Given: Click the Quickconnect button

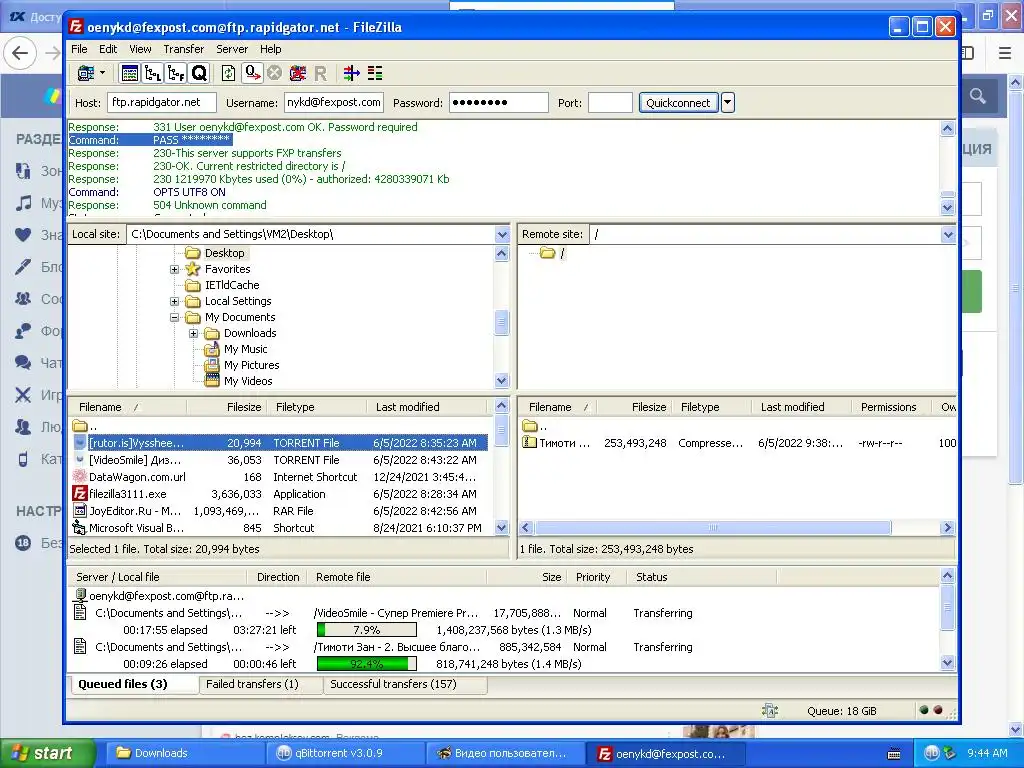Looking at the screenshot, I should [678, 103].
